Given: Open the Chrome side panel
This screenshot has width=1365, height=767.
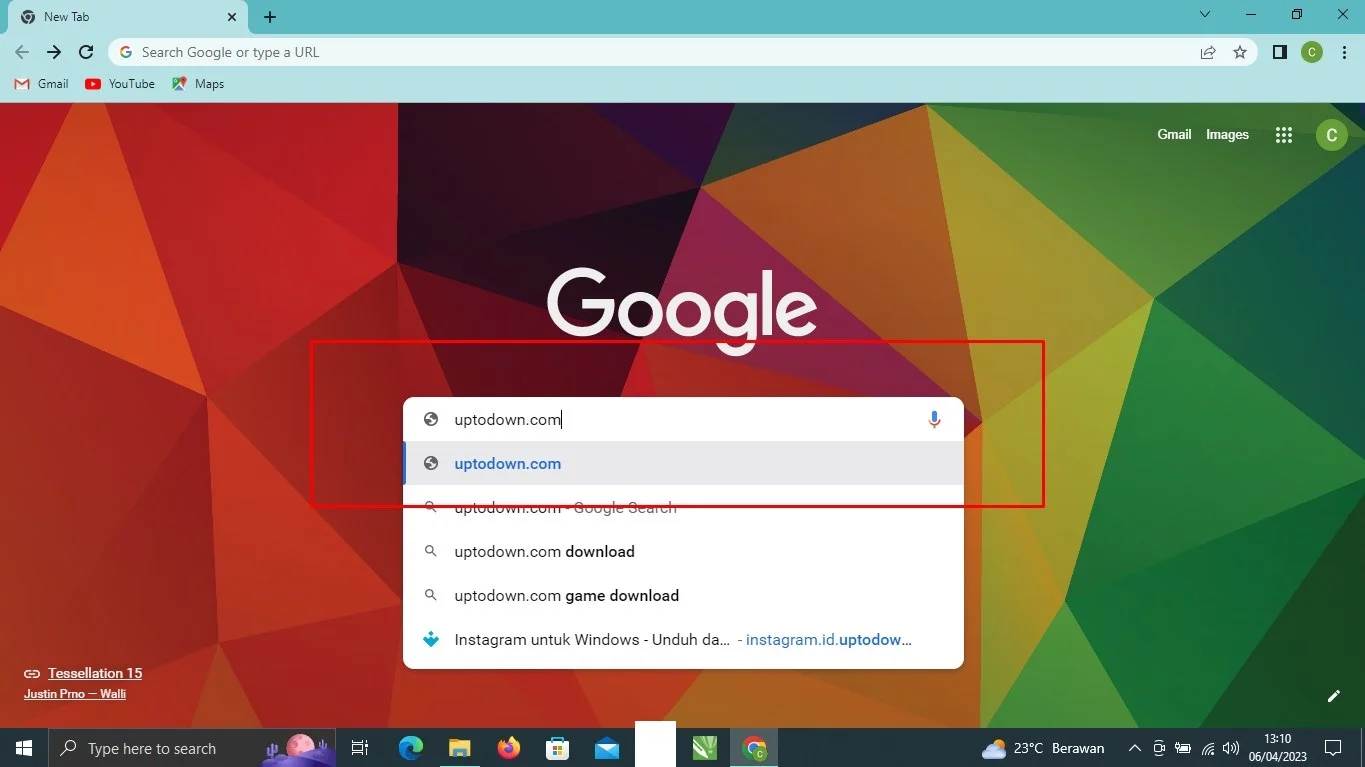Looking at the screenshot, I should [1279, 52].
